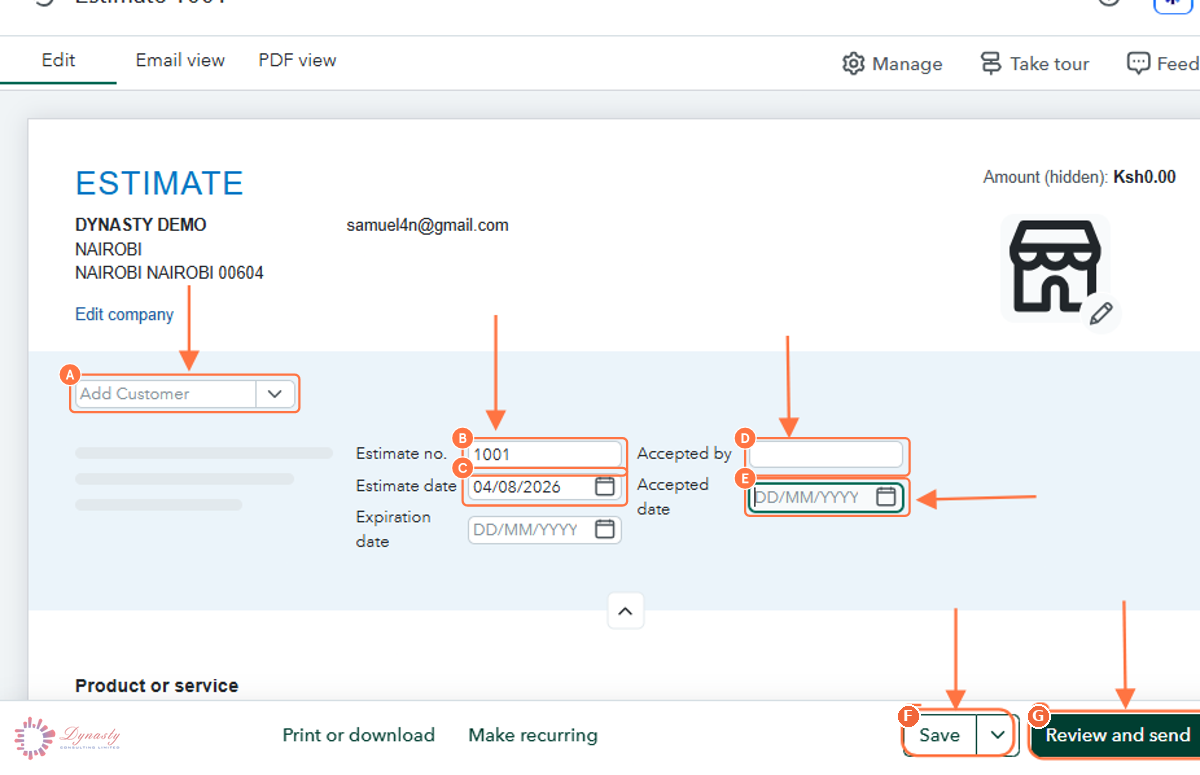Open the Save options dropdown arrow
This screenshot has width=1200, height=775.
point(997,735)
